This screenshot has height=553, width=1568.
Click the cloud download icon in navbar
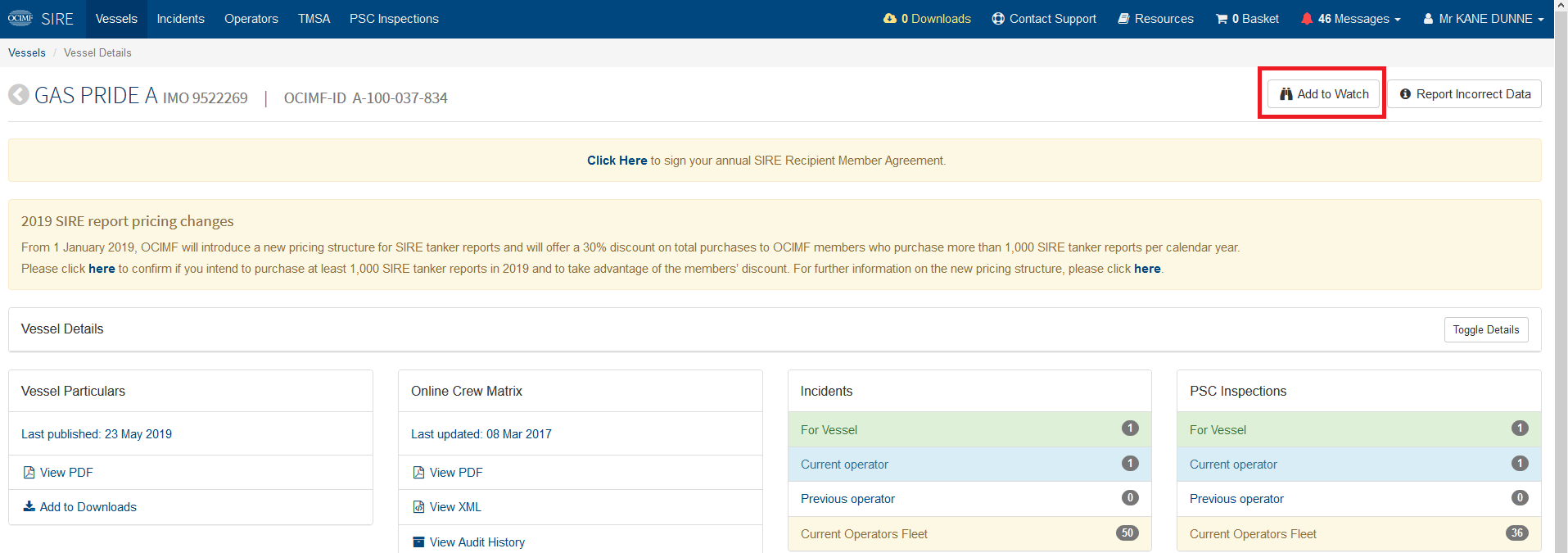(x=890, y=18)
